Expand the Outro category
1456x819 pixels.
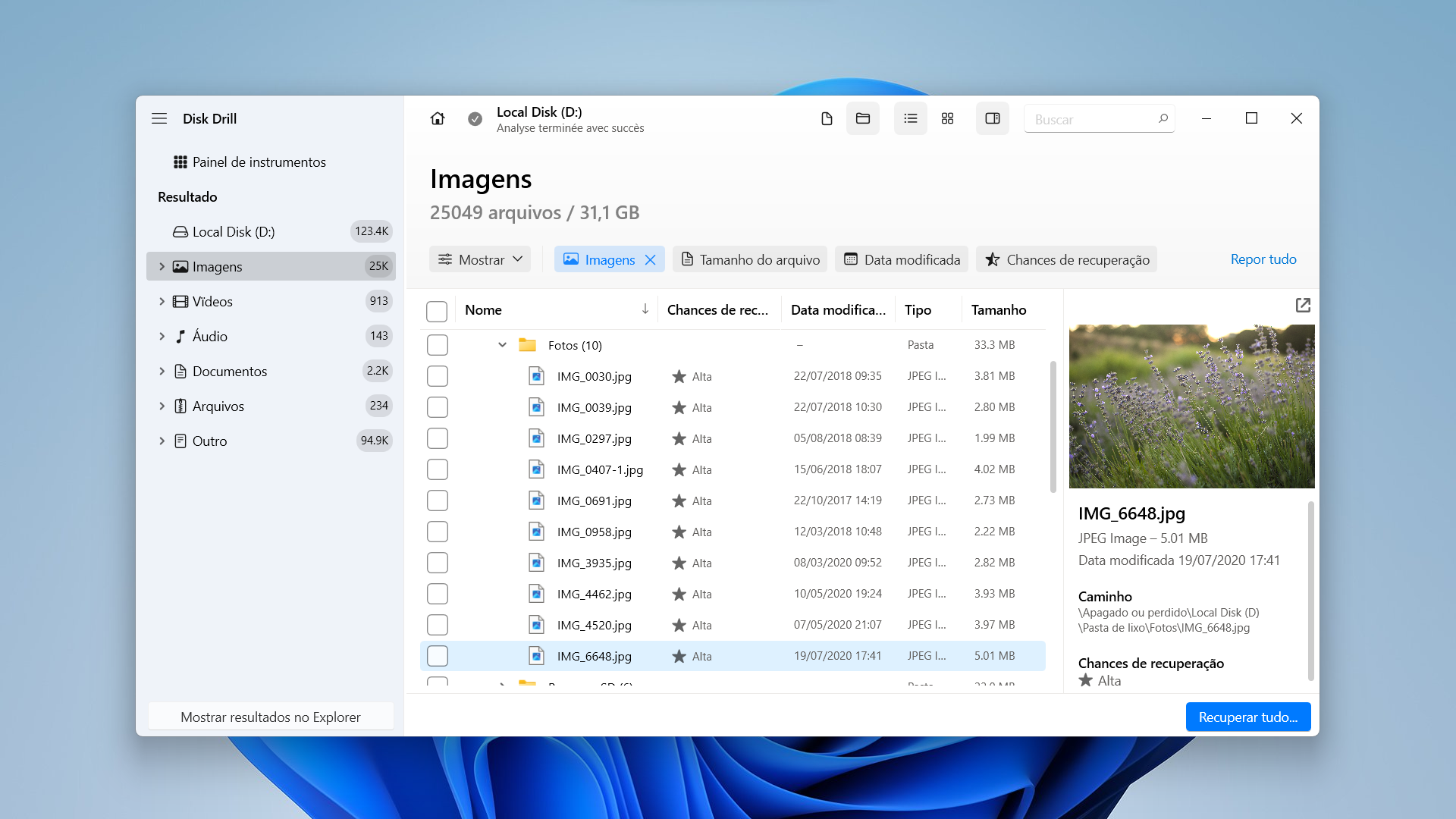click(162, 441)
